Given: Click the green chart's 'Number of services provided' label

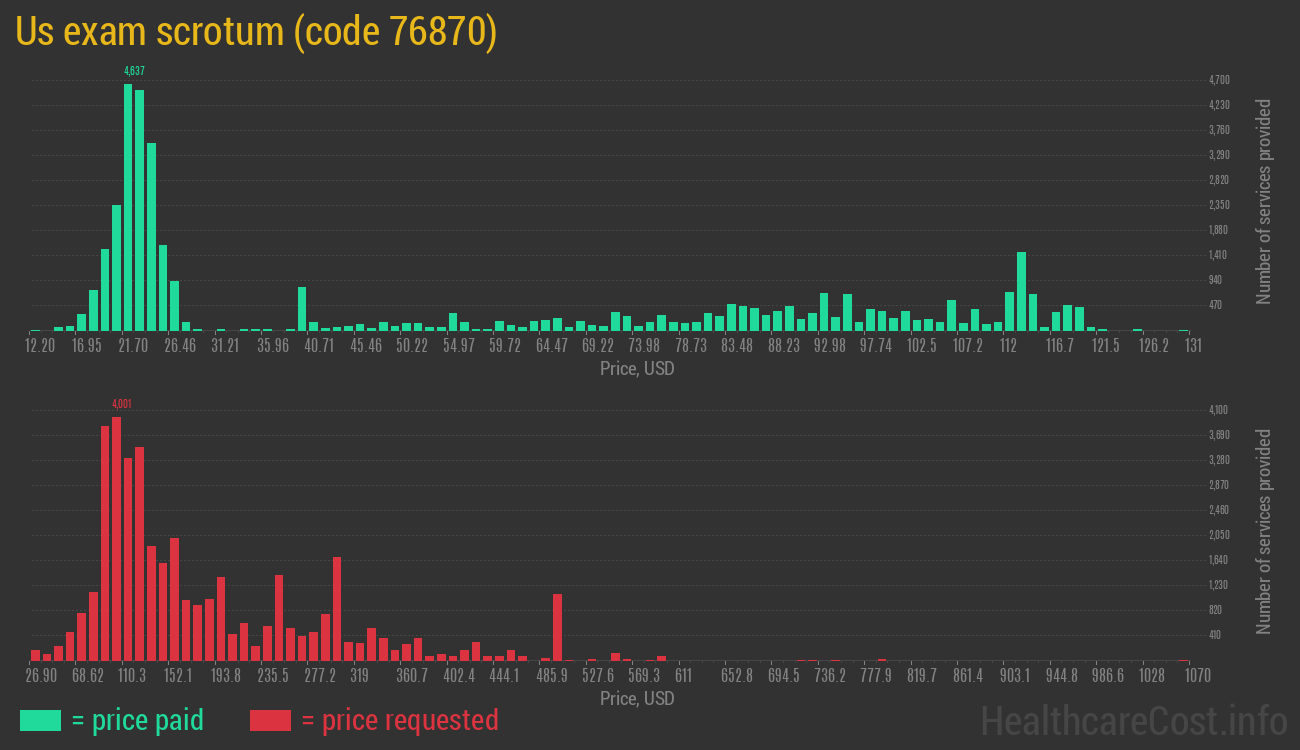Looking at the screenshot, I should pos(1264,201).
